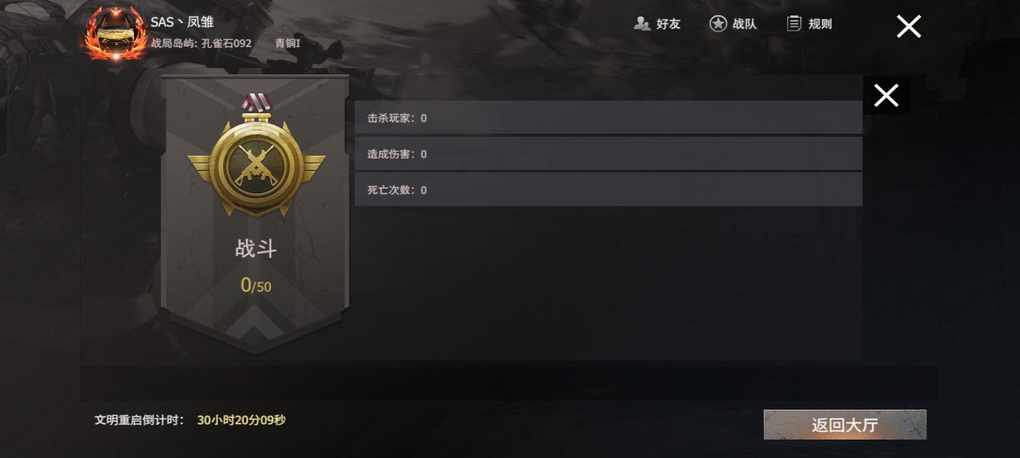Tap the flaming player avatar badge

(116, 34)
